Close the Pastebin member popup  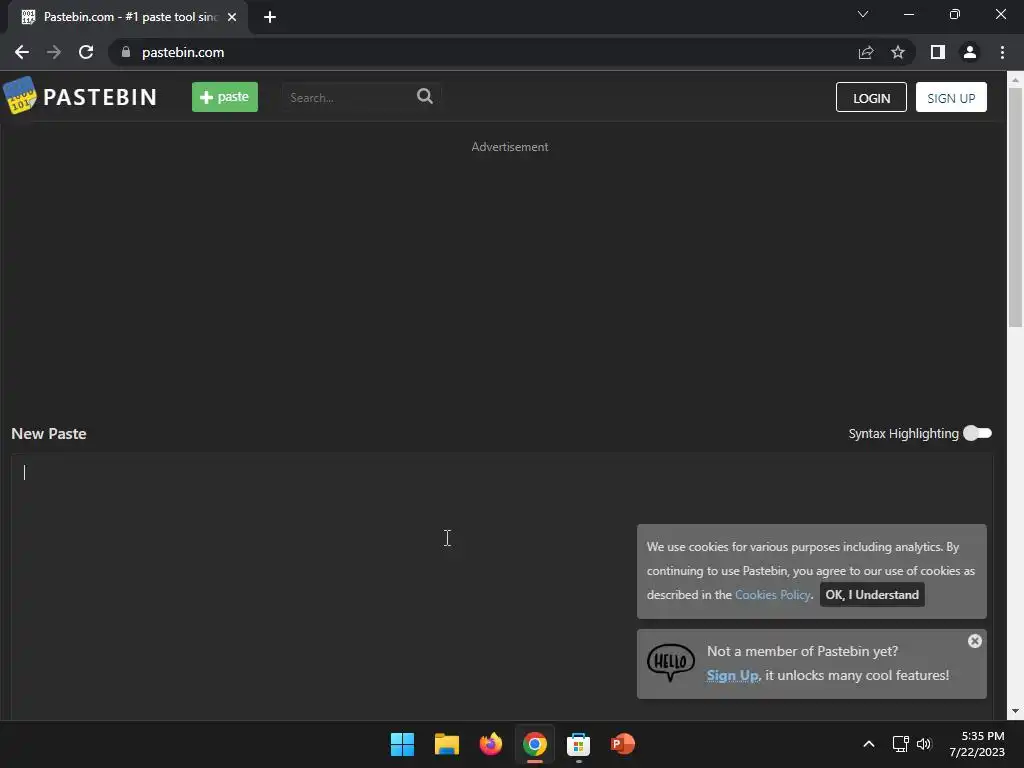(x=974, y=641)
